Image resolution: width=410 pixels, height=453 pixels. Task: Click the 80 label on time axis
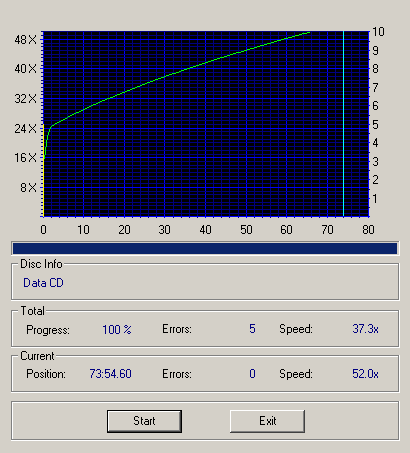point(368,230)
